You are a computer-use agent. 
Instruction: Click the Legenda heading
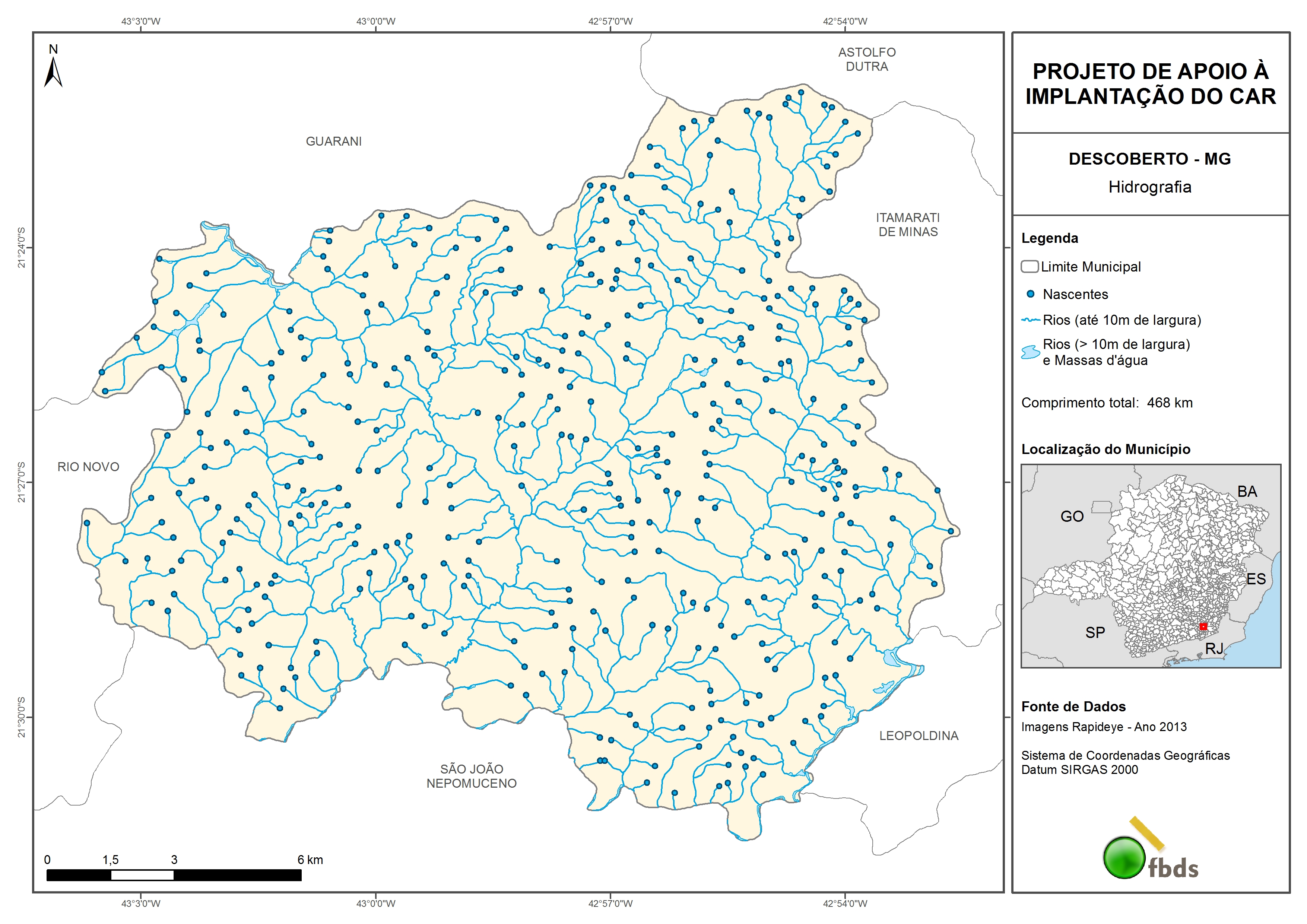[1049, 238]
